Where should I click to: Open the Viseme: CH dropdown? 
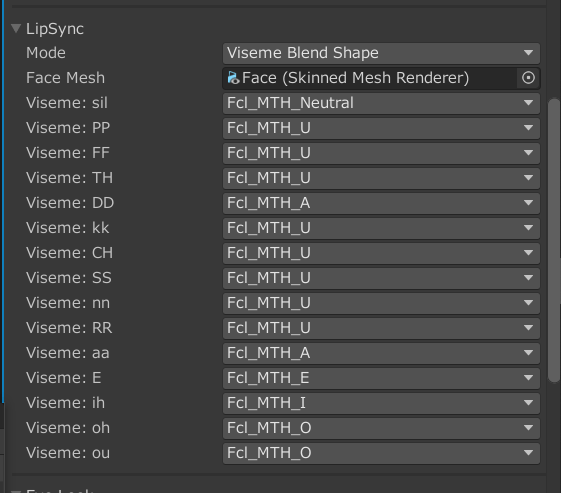(x=381, y=253)
